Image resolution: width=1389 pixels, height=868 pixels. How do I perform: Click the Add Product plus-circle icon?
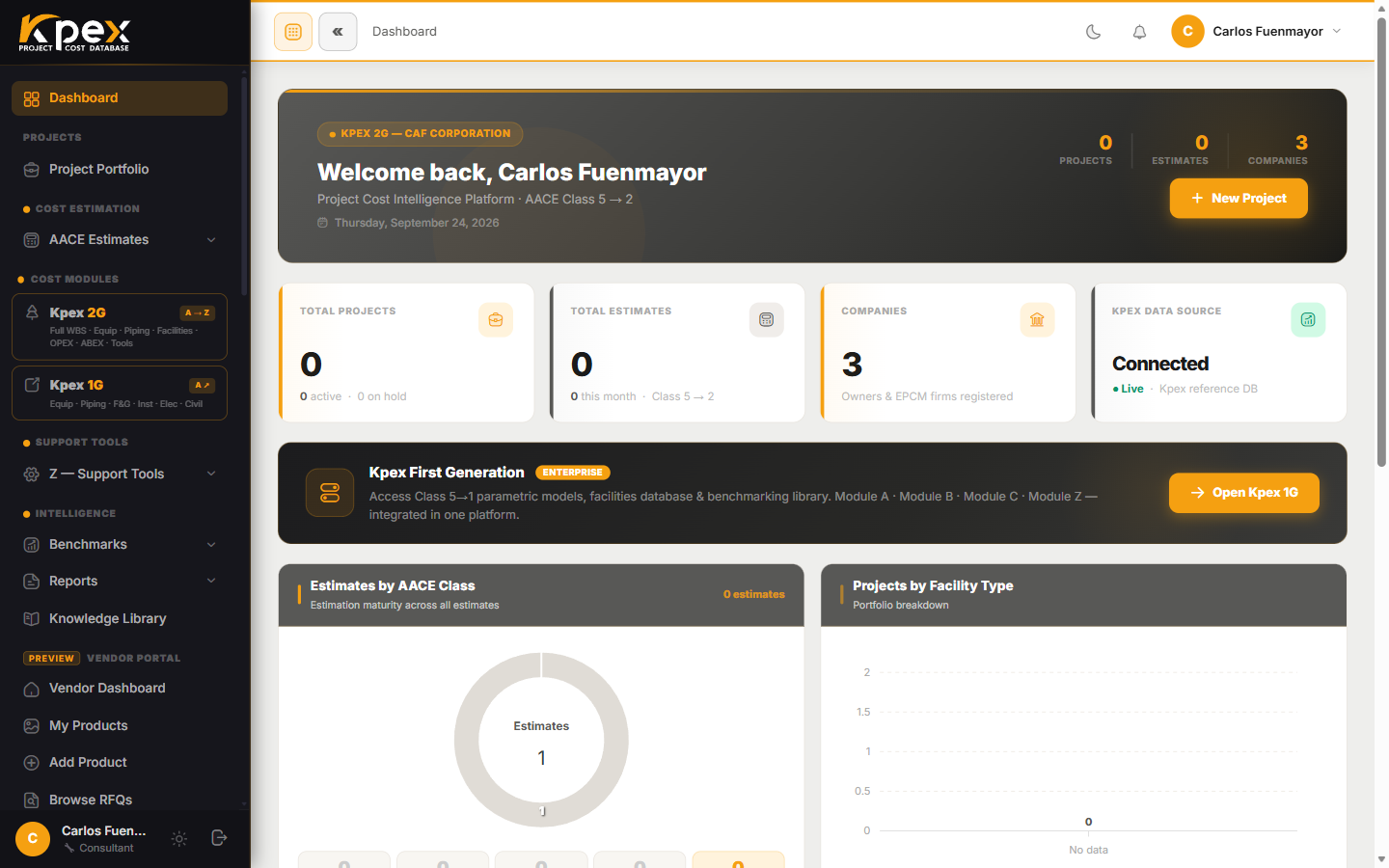click(x=32, y=763)
